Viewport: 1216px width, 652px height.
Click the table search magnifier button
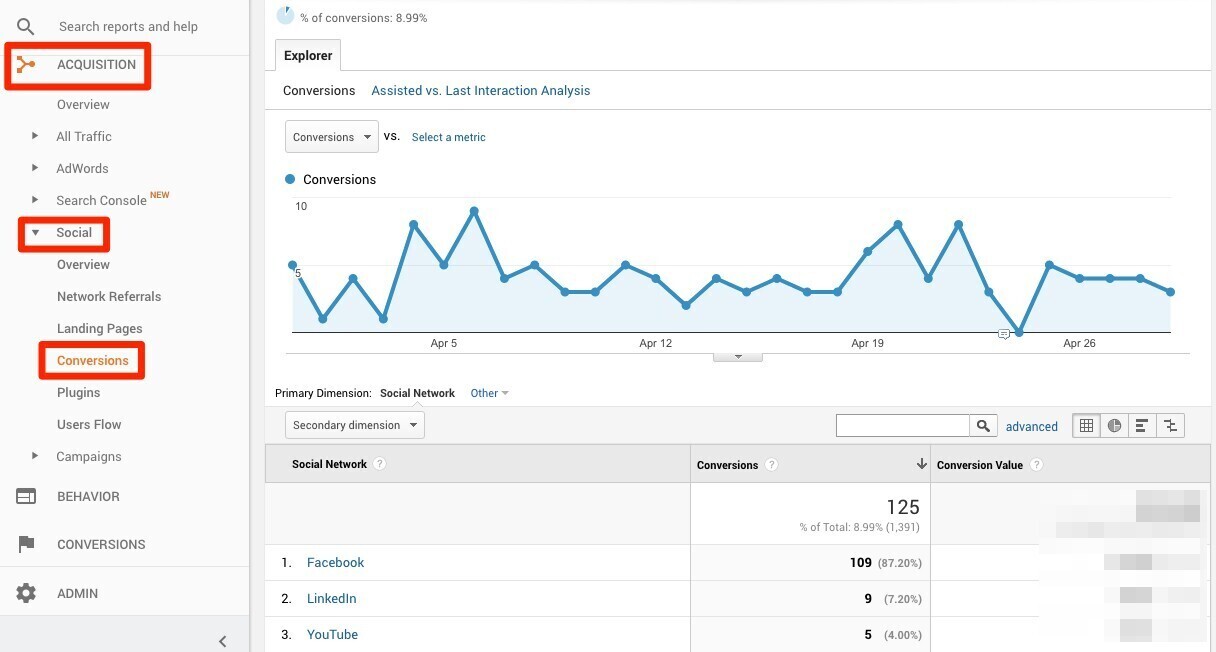[x=984, y=426]
